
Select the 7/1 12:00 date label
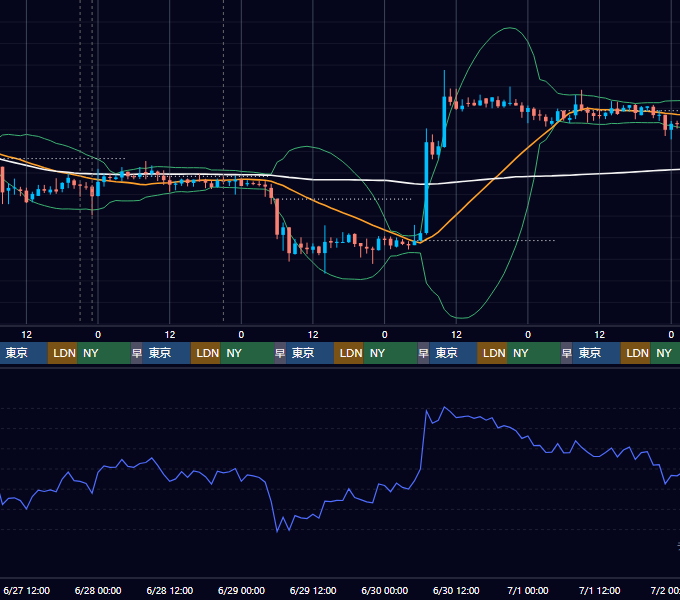pos(599,590)
